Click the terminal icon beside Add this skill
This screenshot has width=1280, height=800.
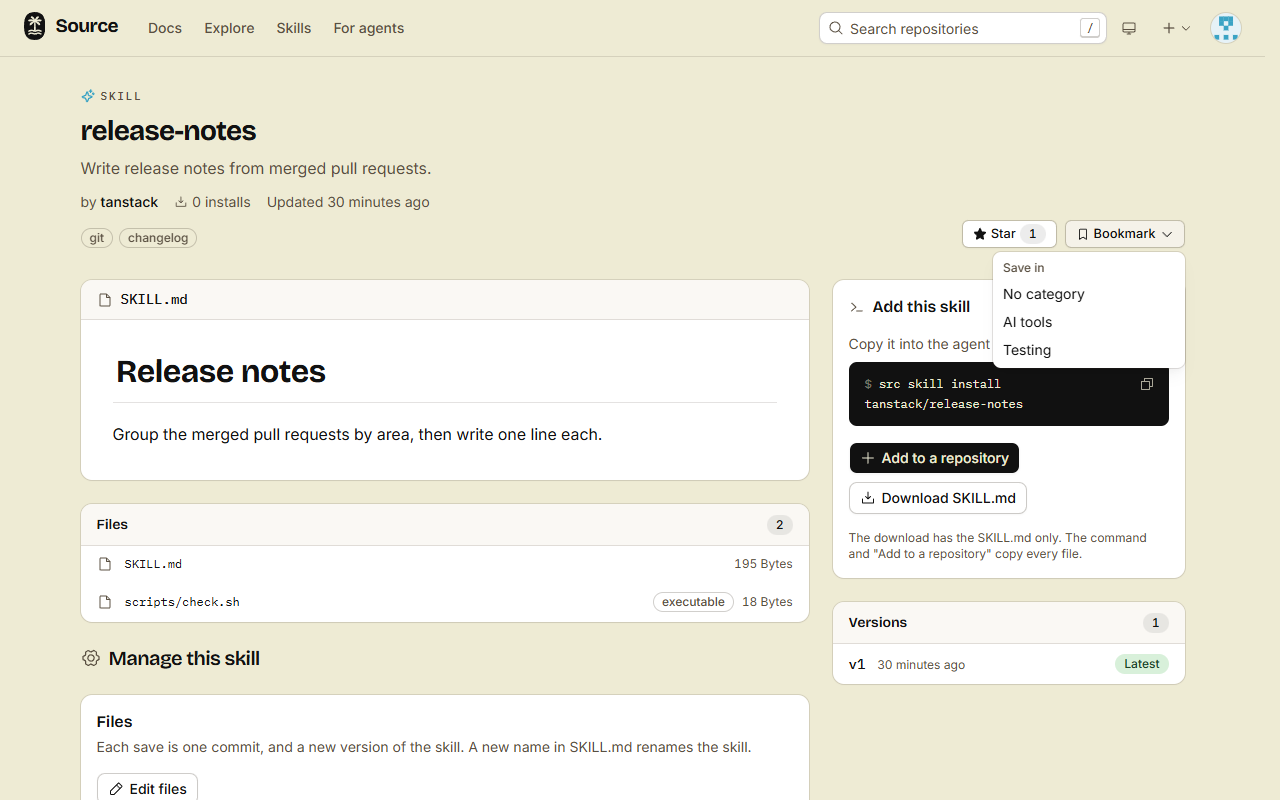[x=856, y=308]
